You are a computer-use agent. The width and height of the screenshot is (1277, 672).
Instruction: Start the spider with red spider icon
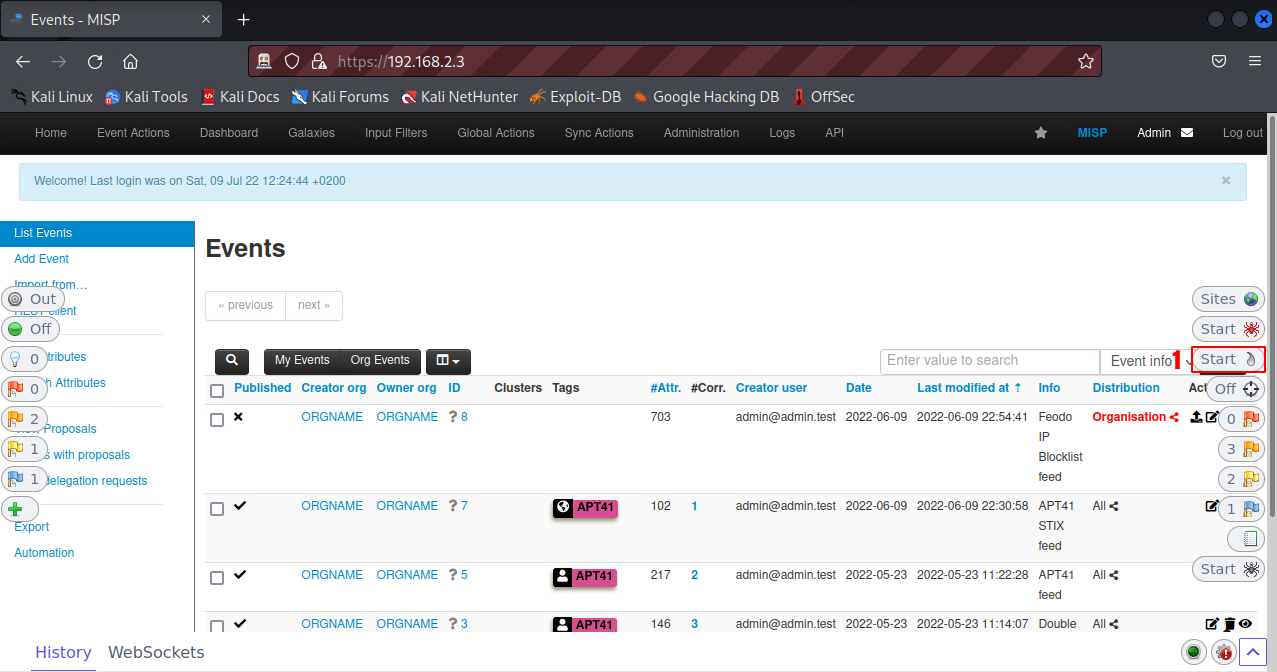[x=1228, y=329]
